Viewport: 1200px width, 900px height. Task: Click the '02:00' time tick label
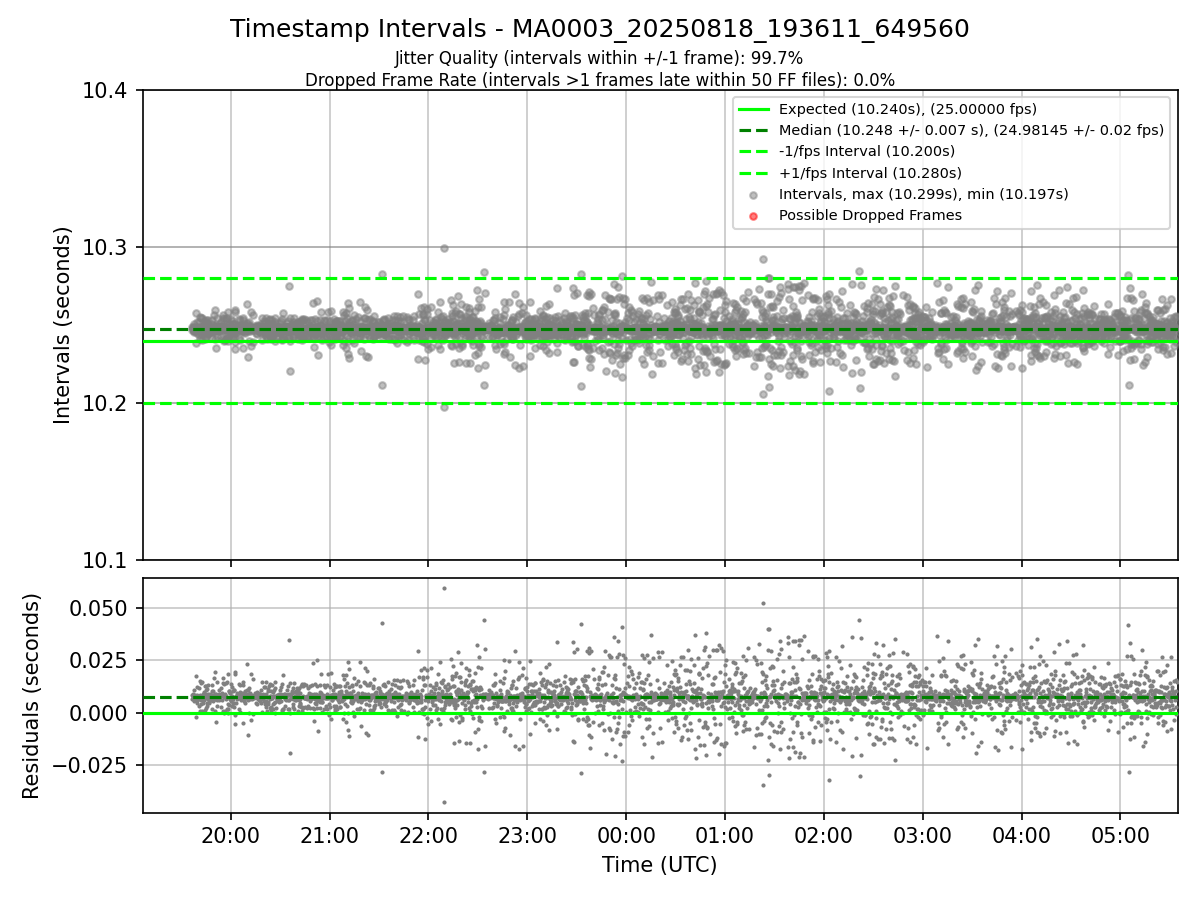click(x=824, y=835)
